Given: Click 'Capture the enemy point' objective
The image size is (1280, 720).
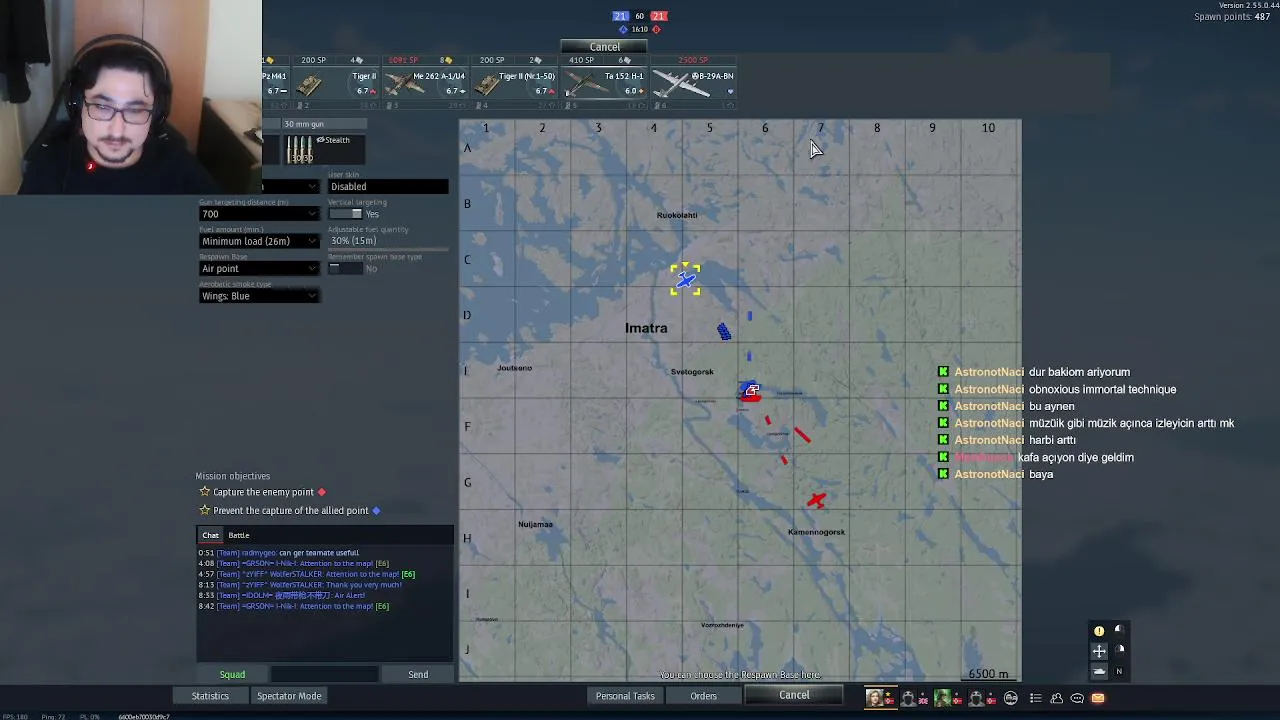Looking at the screenshot, I should [263, 492].
